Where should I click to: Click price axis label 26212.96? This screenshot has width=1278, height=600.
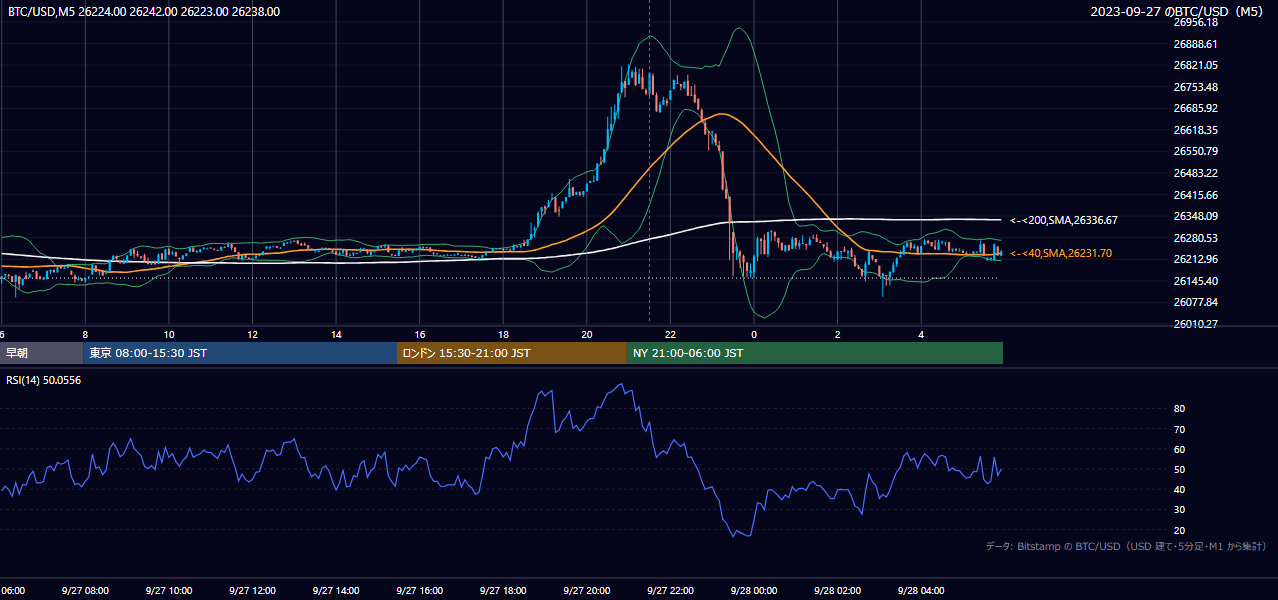[1195, 259]
